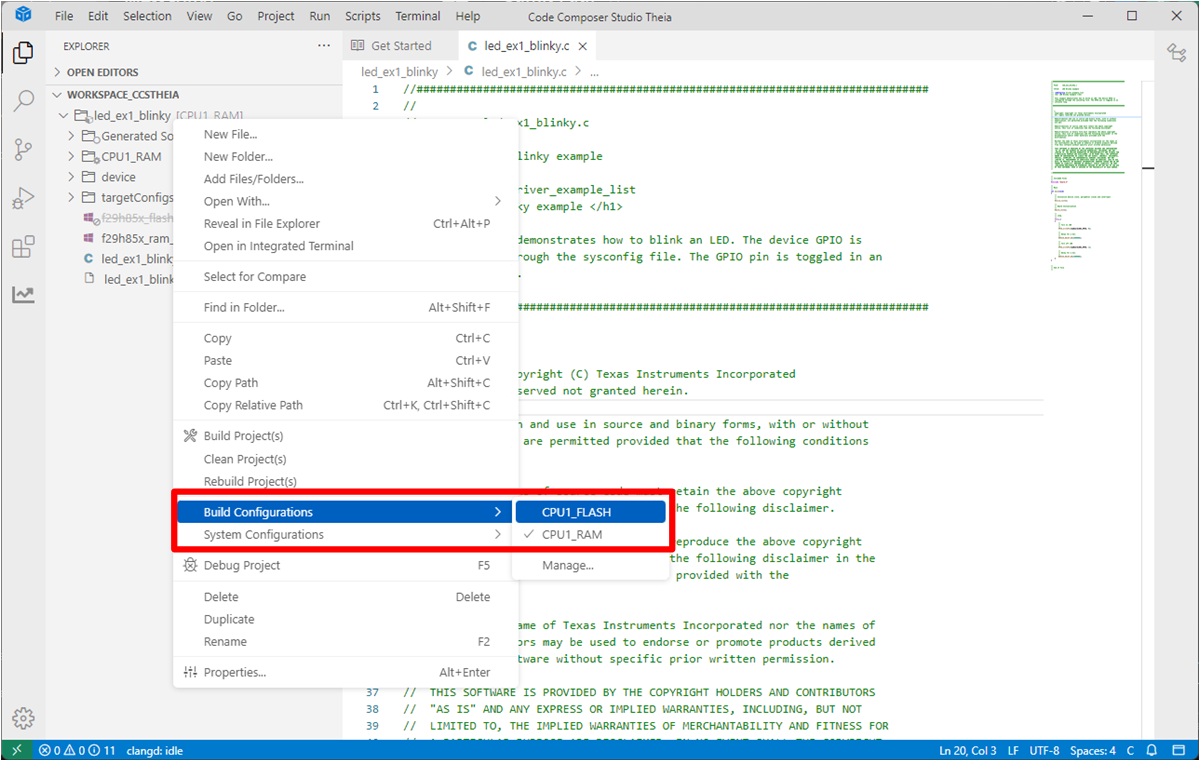Open the Source Control view icon
The height and width of the screenshot is (761, 1200).
pyautogui.click(x=23, y=150)
